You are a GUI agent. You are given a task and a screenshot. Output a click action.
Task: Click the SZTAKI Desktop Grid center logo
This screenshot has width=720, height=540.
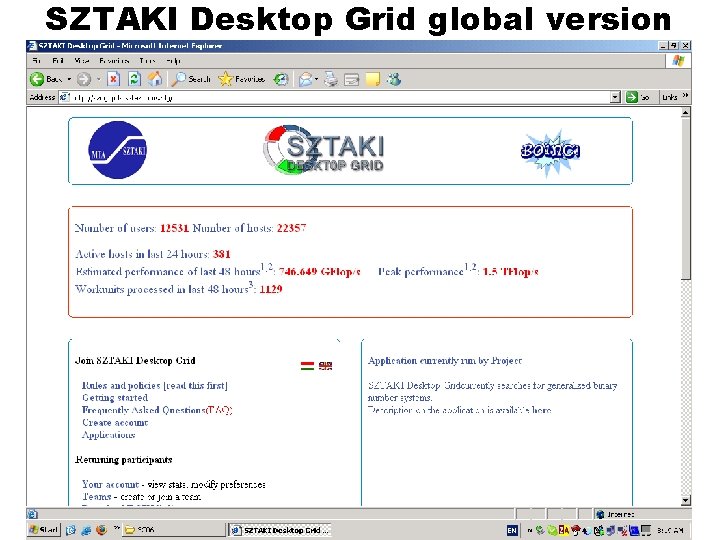[324, 150]
